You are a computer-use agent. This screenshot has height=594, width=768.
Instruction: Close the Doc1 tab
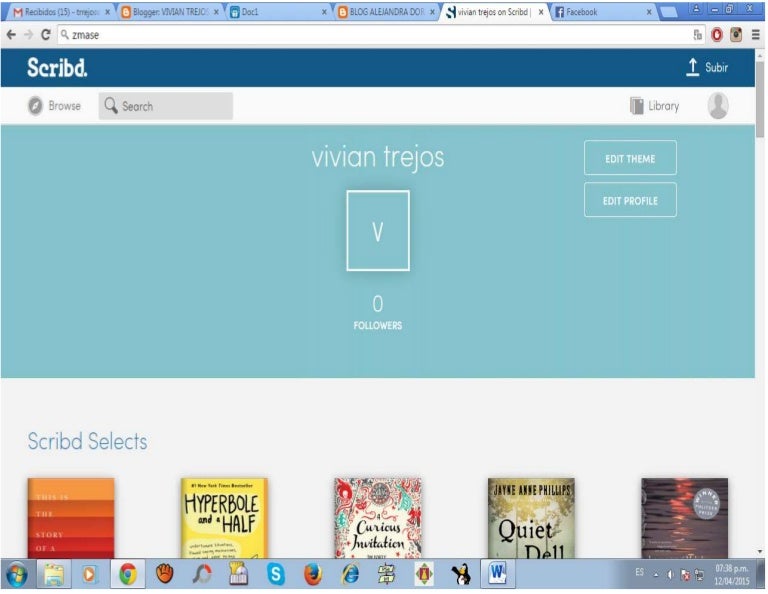click(x=324, y=12)
